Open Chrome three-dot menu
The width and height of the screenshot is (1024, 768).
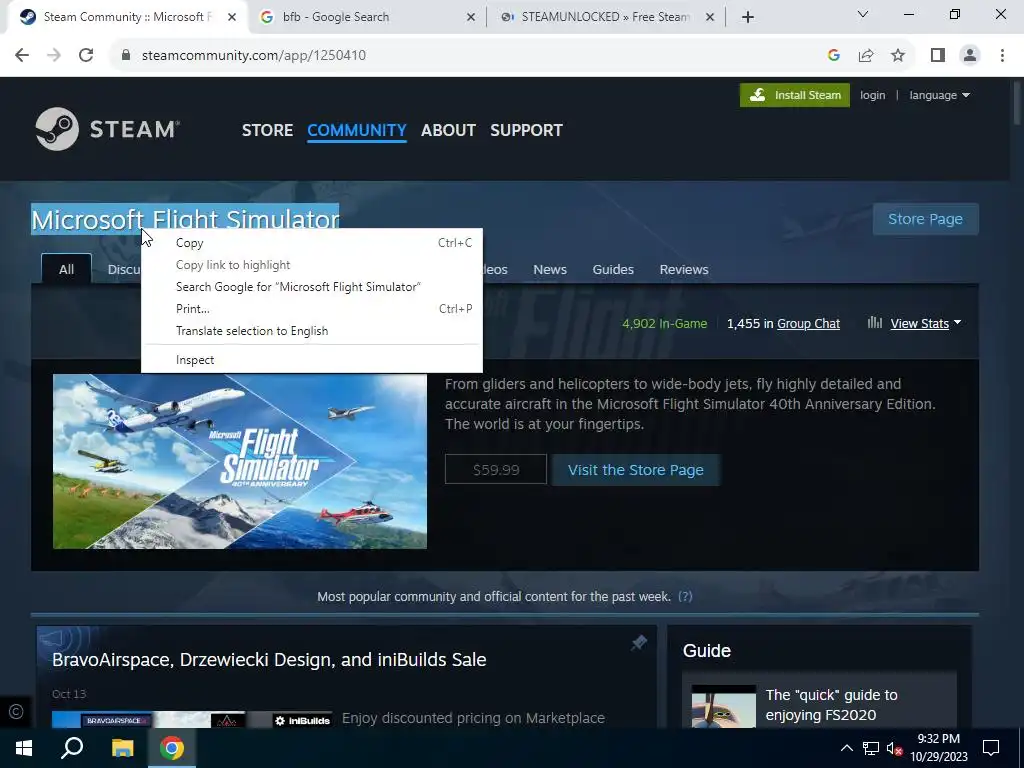(x=1002, y=56)
